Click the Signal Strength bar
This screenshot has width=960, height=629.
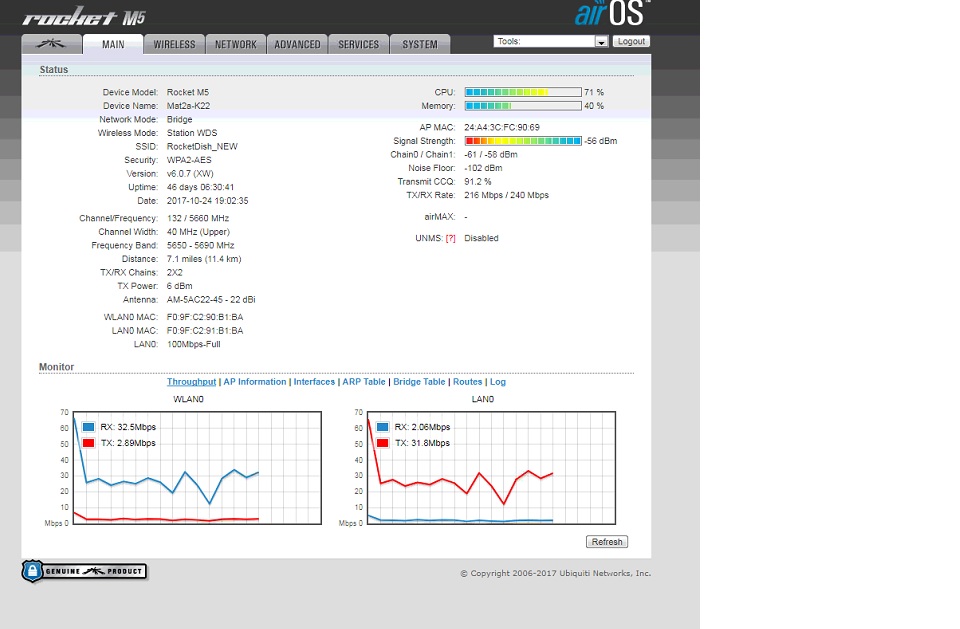coord(523,141)
